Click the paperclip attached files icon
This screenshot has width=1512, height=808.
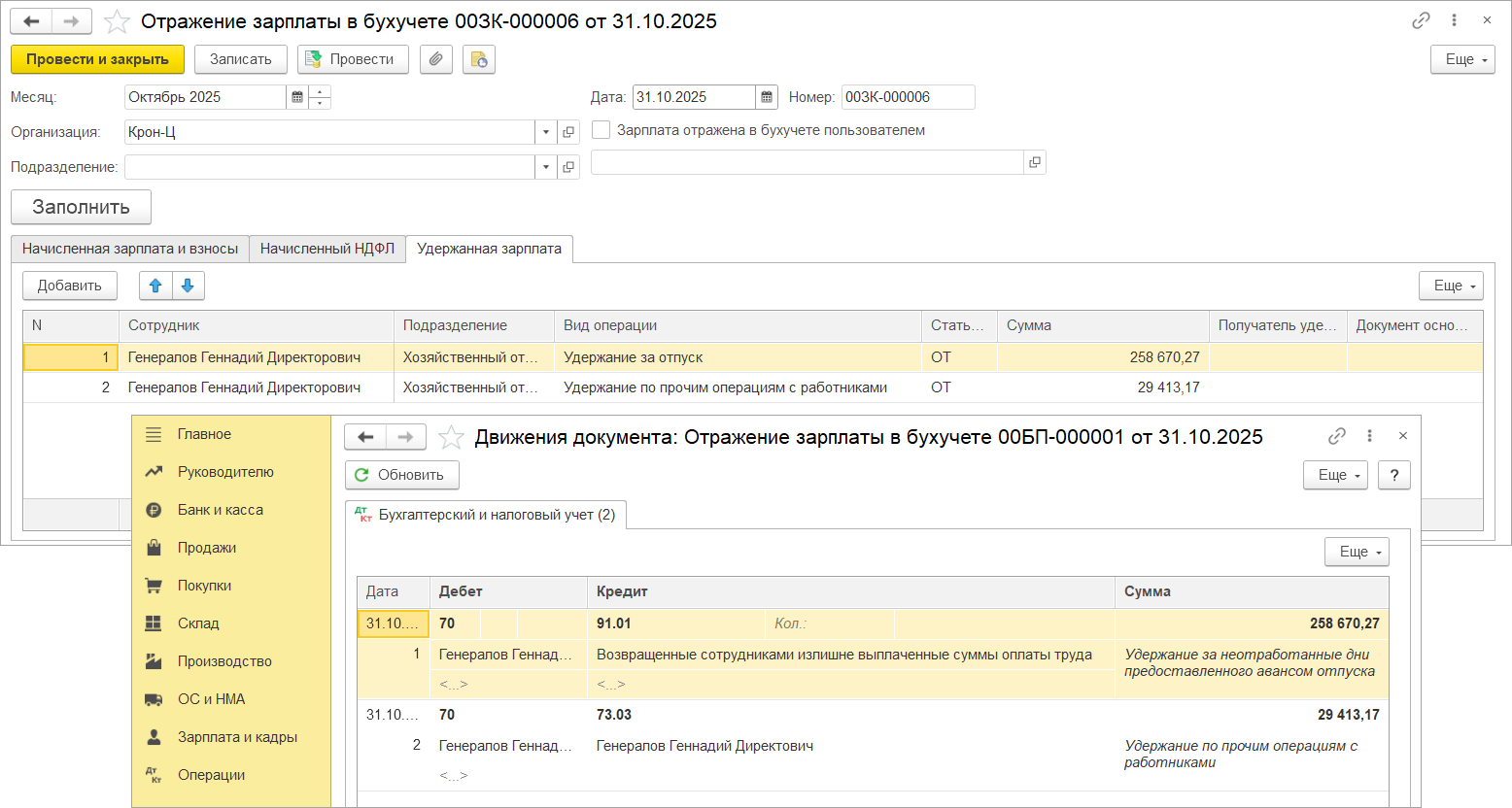pyautogui.click(x=436, y=59)
